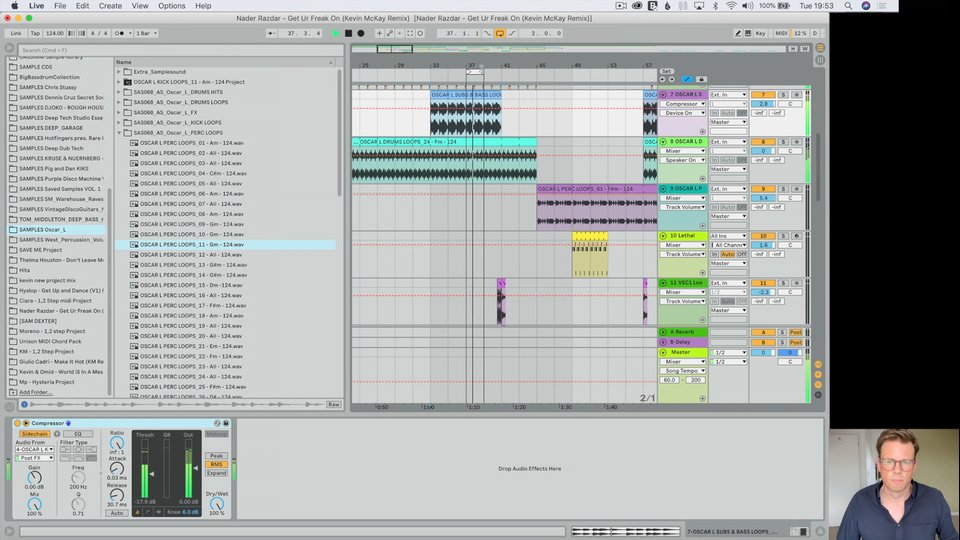This screenshot has height=540, width=960.
Task: Select Peak mode in Compressor
Action: [216, 456]
